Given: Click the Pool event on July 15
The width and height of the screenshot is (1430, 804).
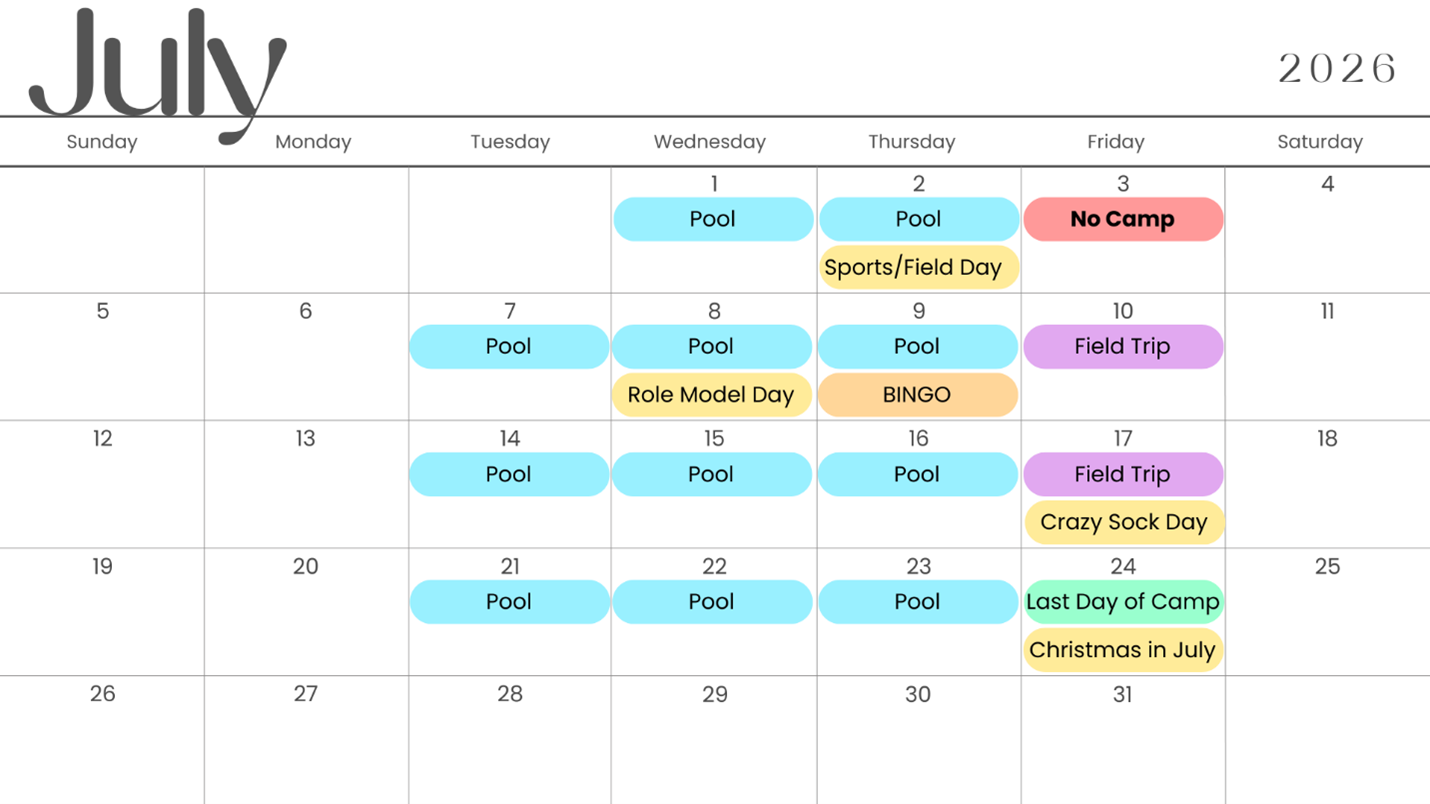Looking at the screenshot, I should click(x=711, y=474).
